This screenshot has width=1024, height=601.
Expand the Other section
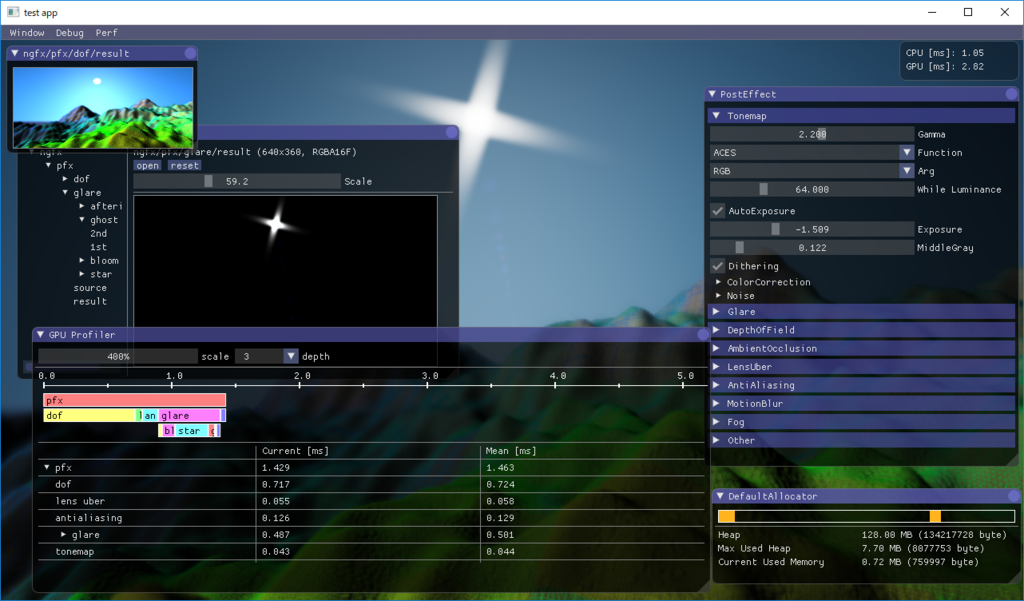[x=861, y=440]
